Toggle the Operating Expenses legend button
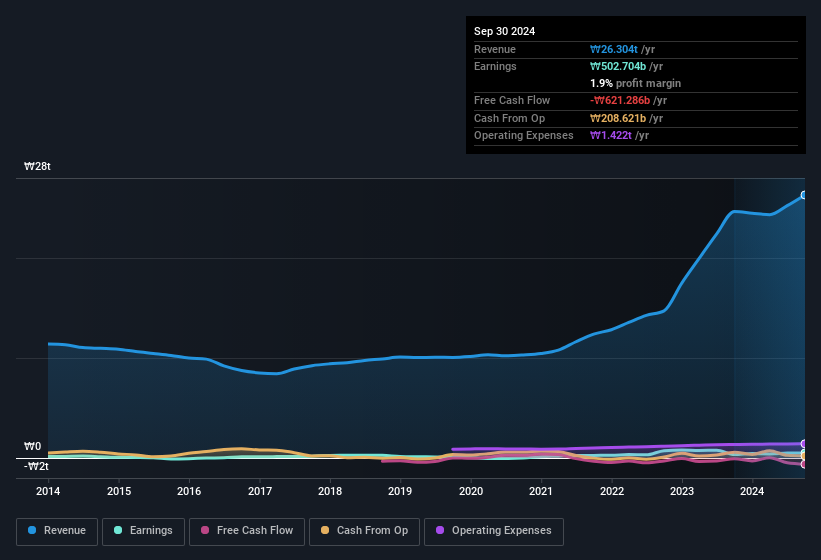 tap(493, 531)
